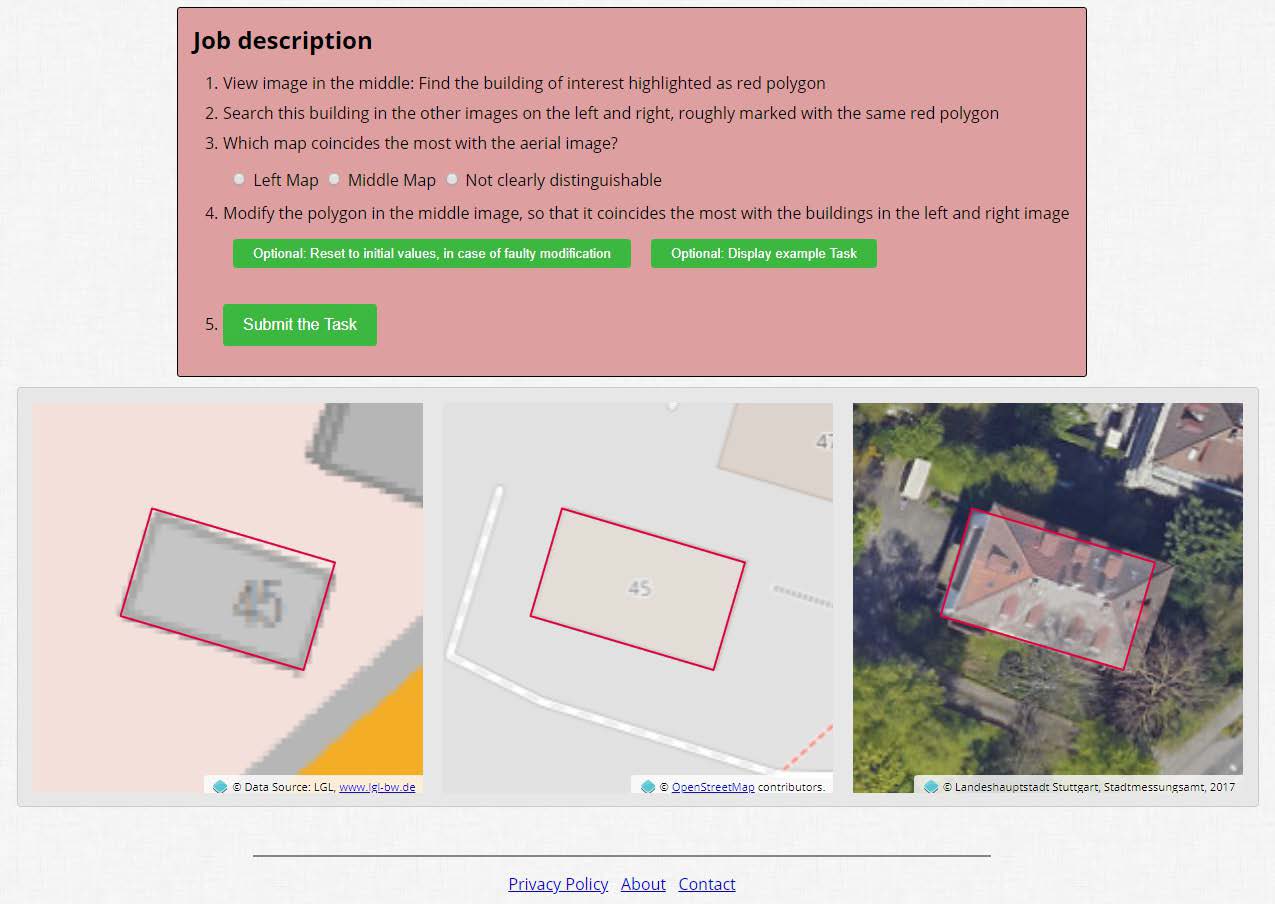Select the Middle Map radio button
Viewport: 1275px width, 904px height.
coord(334,179)
